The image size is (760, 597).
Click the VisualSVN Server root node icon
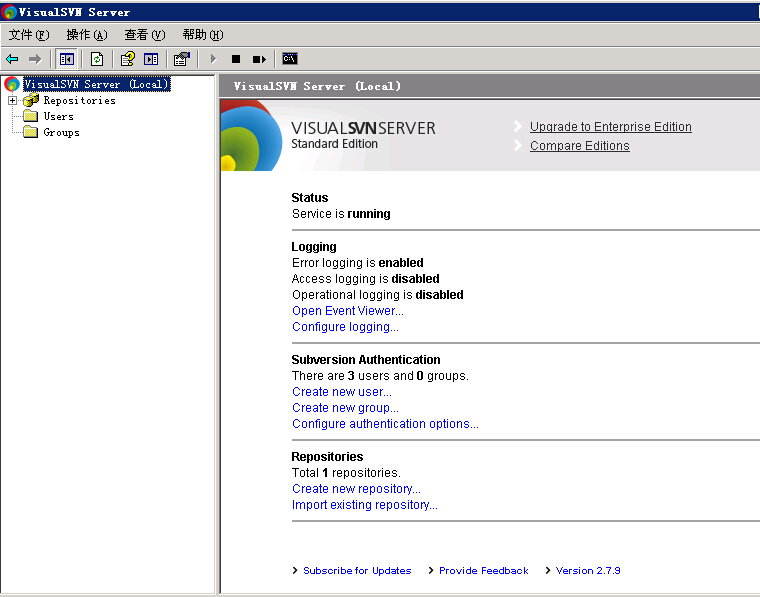(x=12, y=84)
